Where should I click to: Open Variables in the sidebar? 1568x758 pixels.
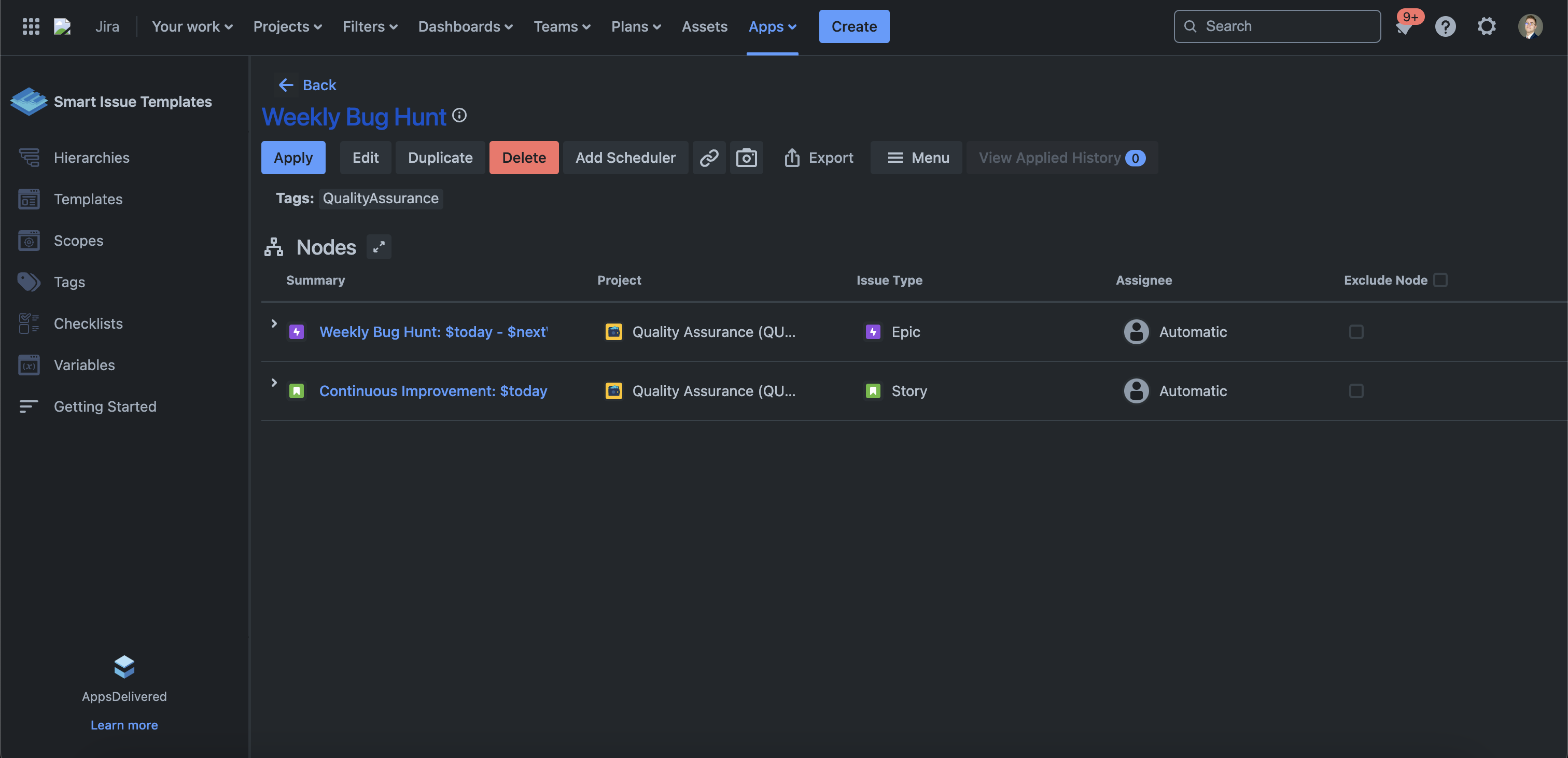[x=84, y=366]
